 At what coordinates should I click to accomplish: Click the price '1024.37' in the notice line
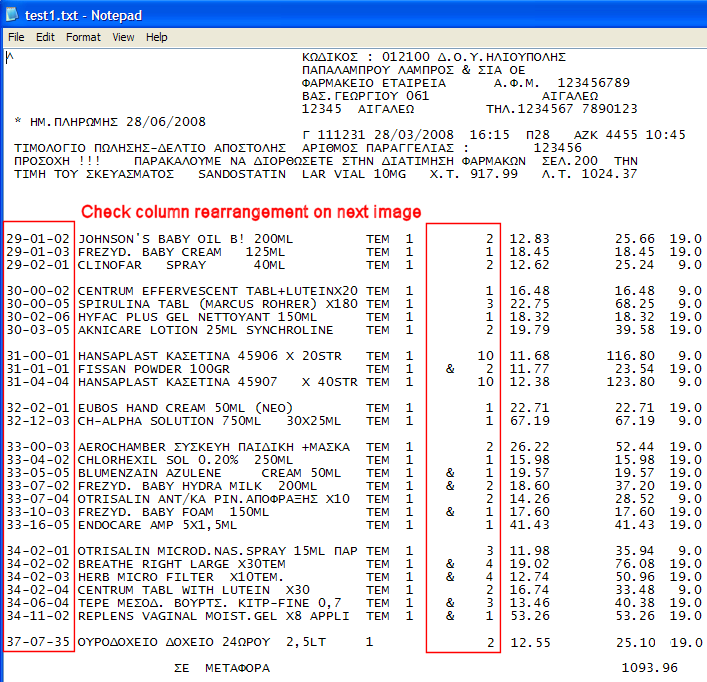(x=609, y=174)
